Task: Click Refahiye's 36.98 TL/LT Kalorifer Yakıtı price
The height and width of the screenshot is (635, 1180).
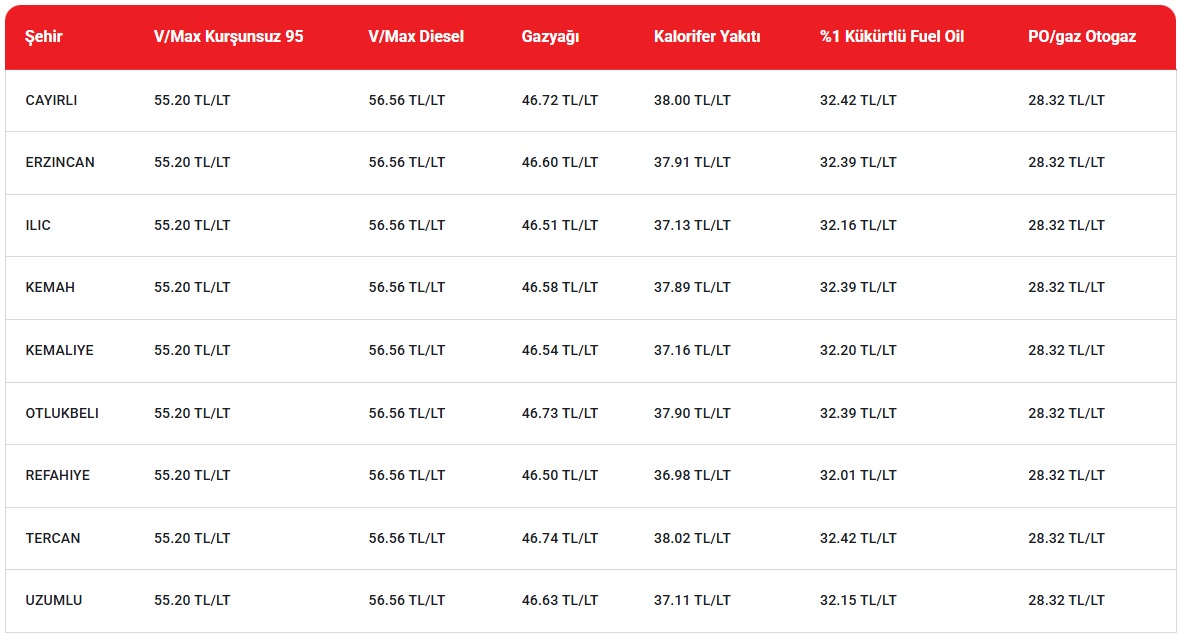Action: tap(692, 475)
